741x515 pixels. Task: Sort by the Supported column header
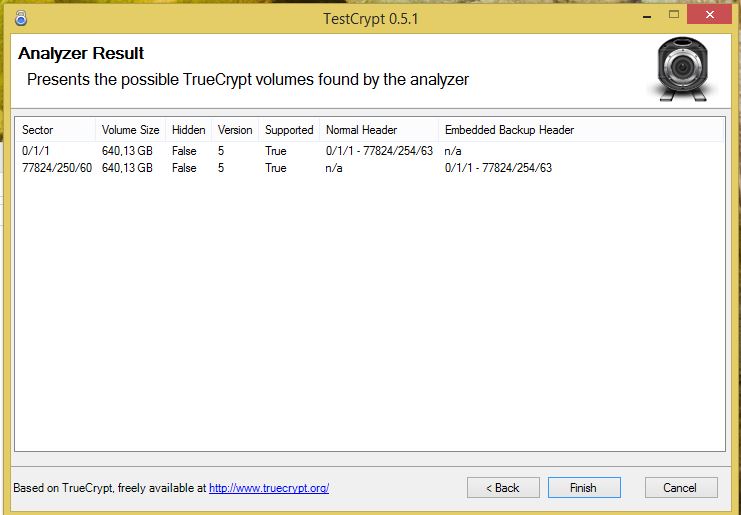tap(289, 130)
